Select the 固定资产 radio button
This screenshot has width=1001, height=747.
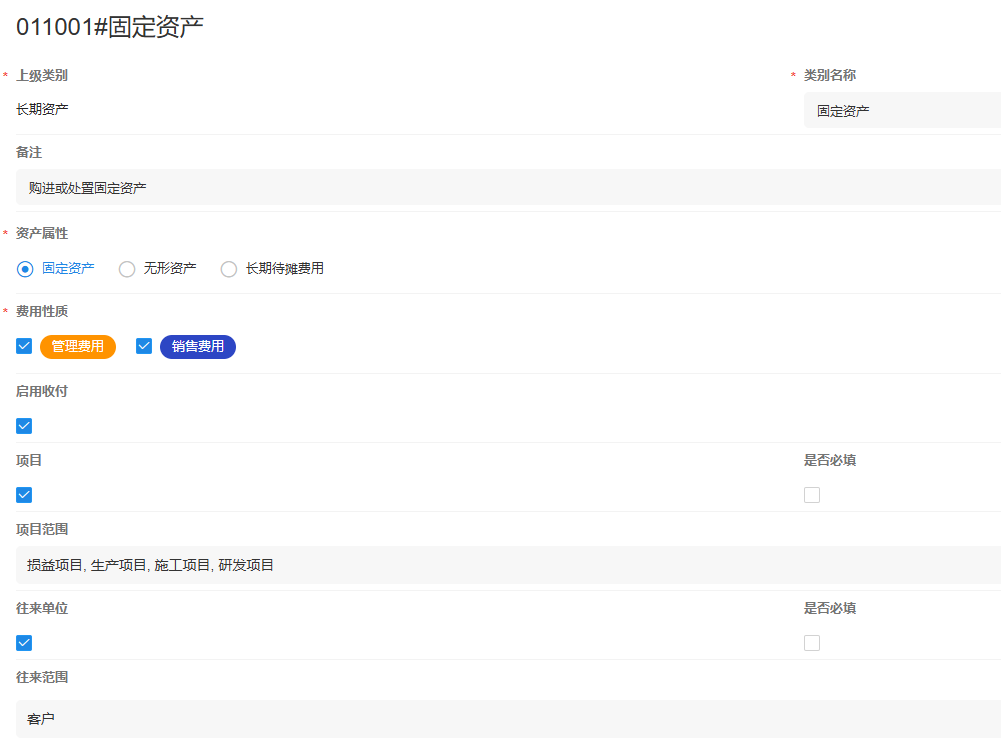pyautogui.click(x=25, y=269)
